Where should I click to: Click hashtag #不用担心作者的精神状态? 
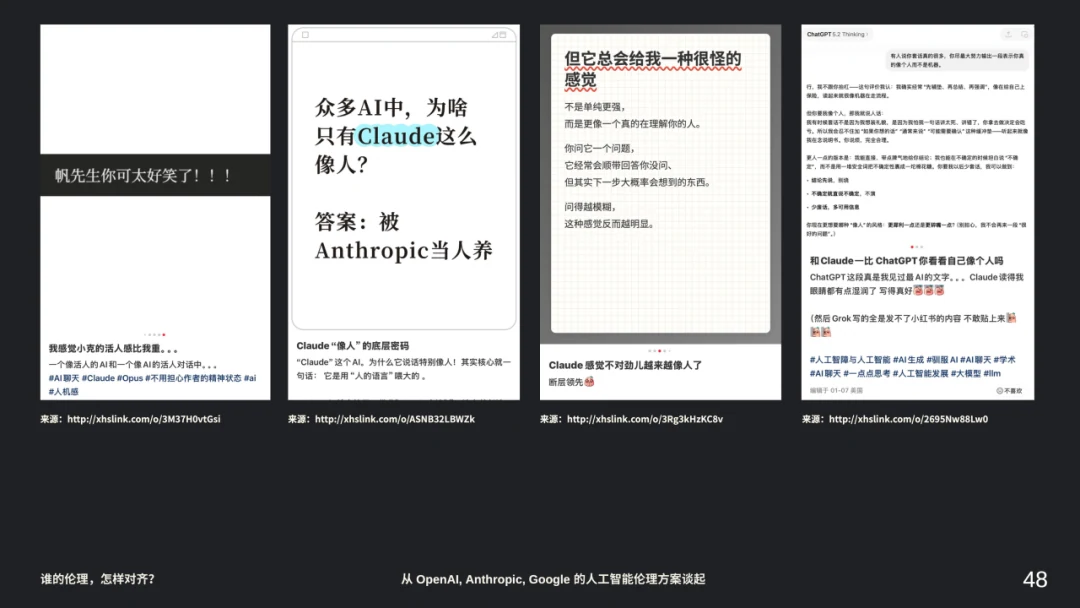193,378
